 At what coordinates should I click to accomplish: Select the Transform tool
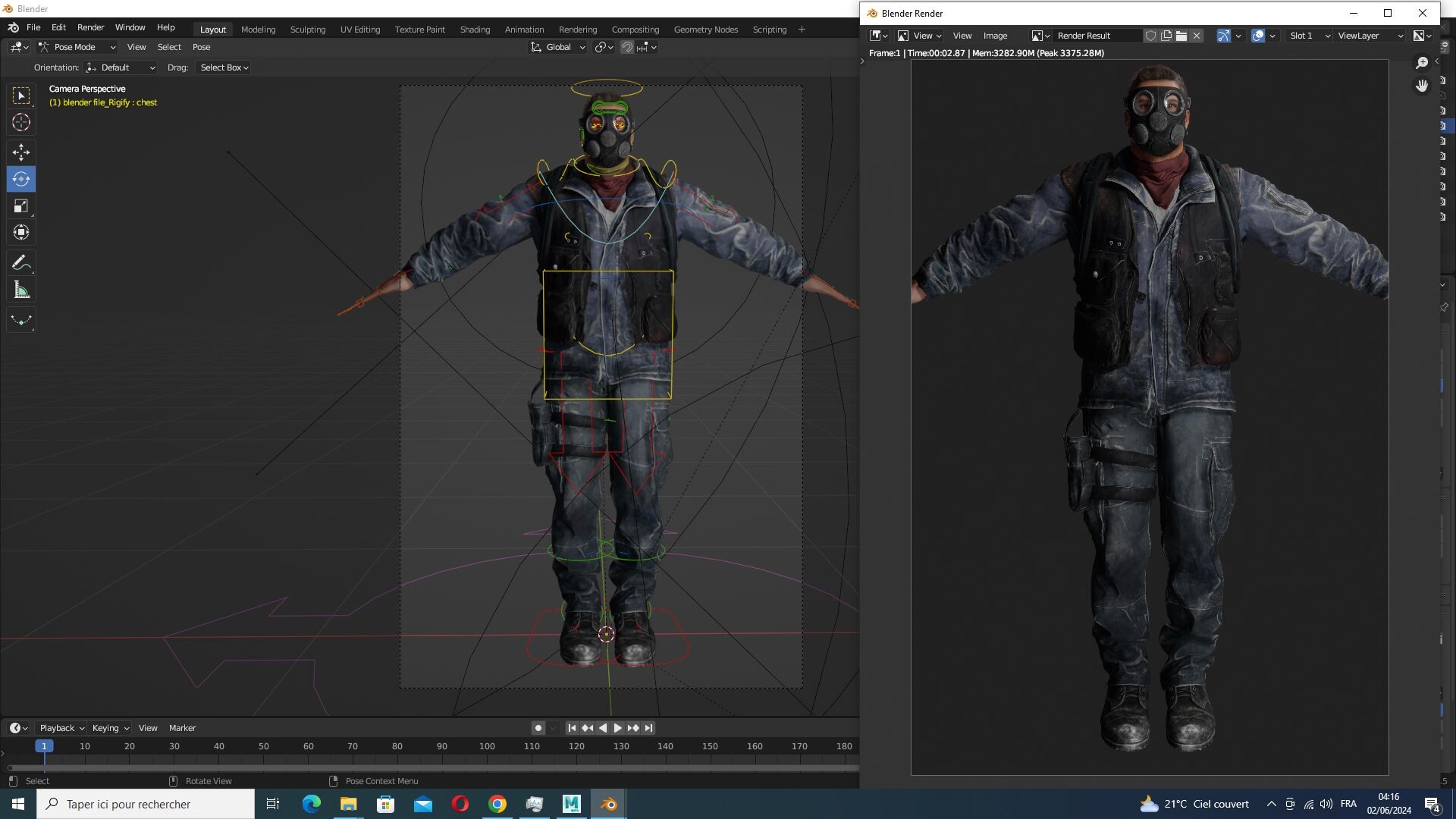point(21,232)
